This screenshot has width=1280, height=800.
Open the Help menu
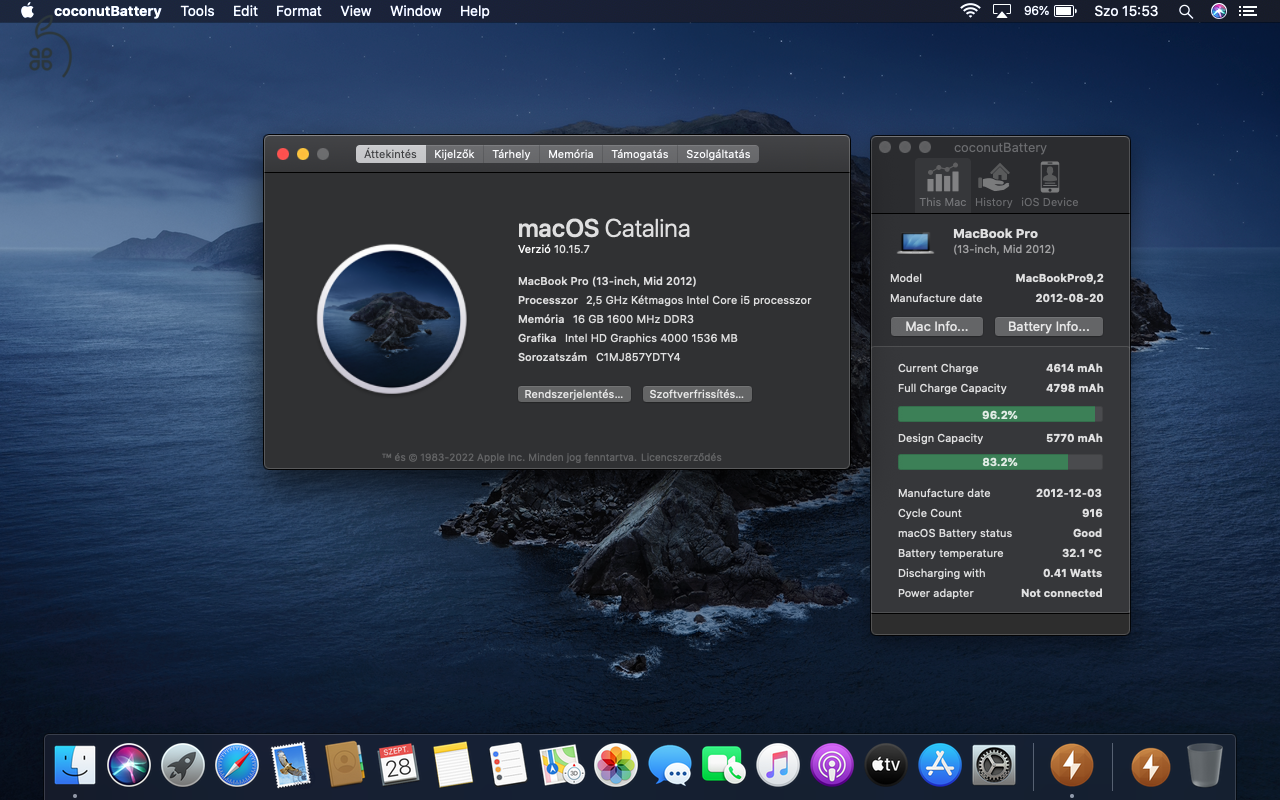[475, 11]
